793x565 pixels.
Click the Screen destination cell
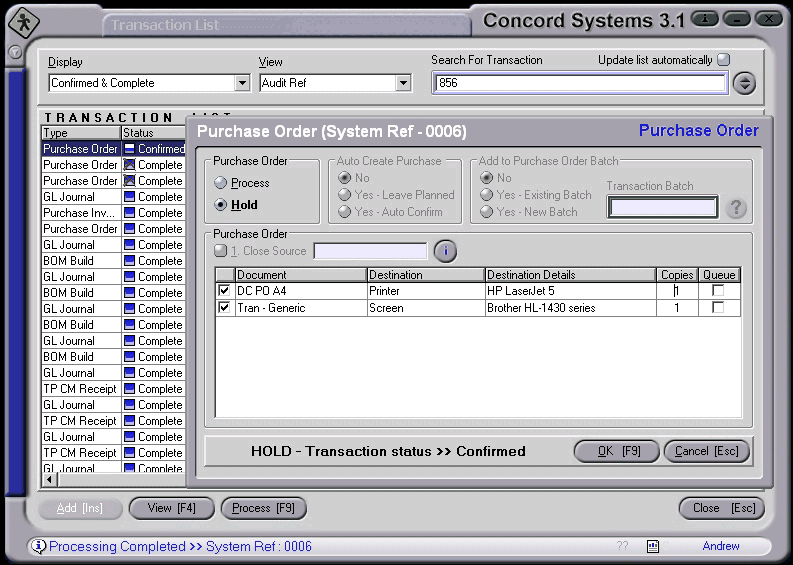point(426,308)
